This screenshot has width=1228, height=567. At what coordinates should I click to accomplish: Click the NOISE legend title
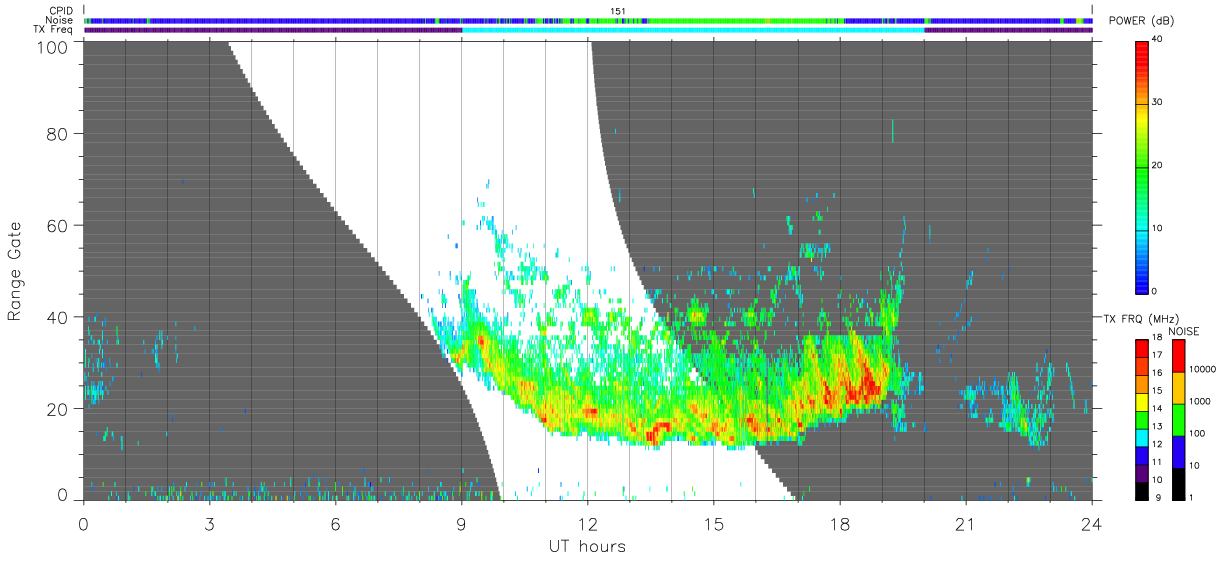1184,330
